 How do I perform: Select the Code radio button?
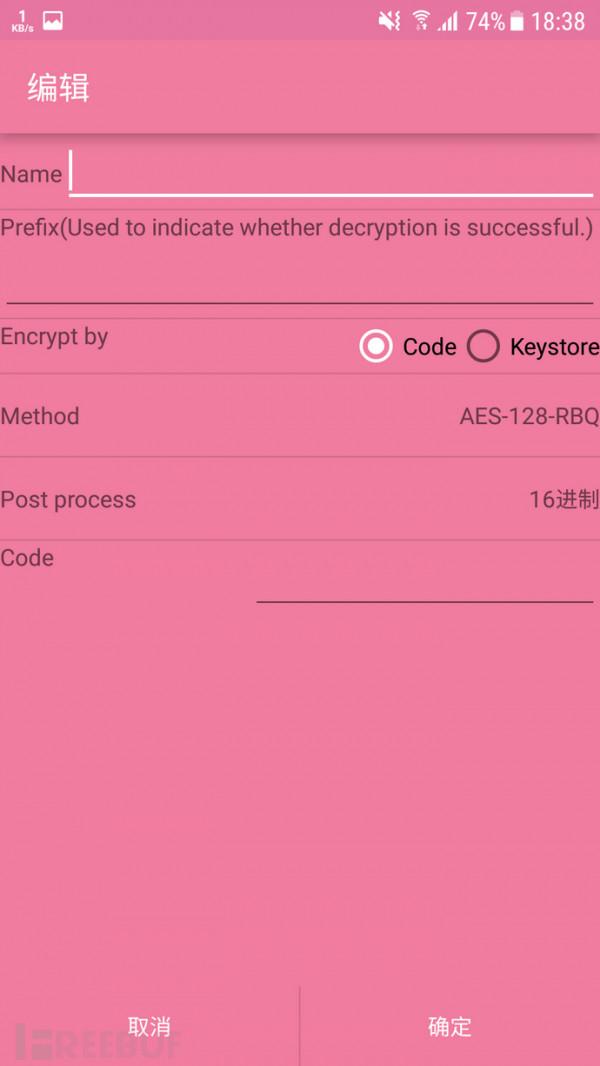(376, 347)
